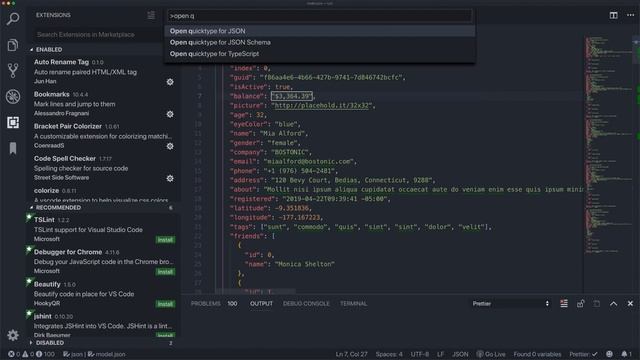Change the JSON language mode status
The image size is (640, 360).
tap(460, 354)
